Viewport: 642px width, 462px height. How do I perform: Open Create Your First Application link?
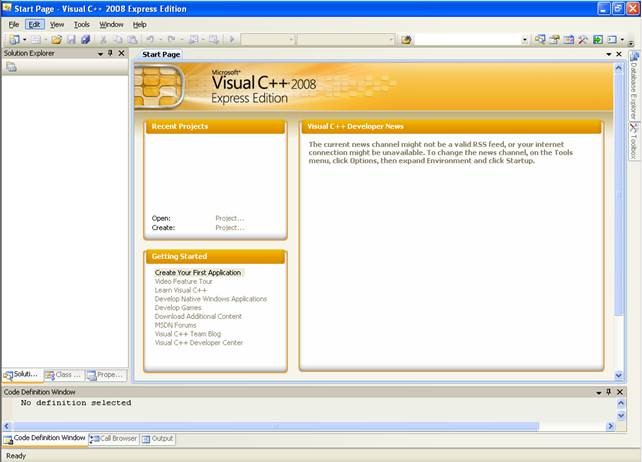coord(198,273)
